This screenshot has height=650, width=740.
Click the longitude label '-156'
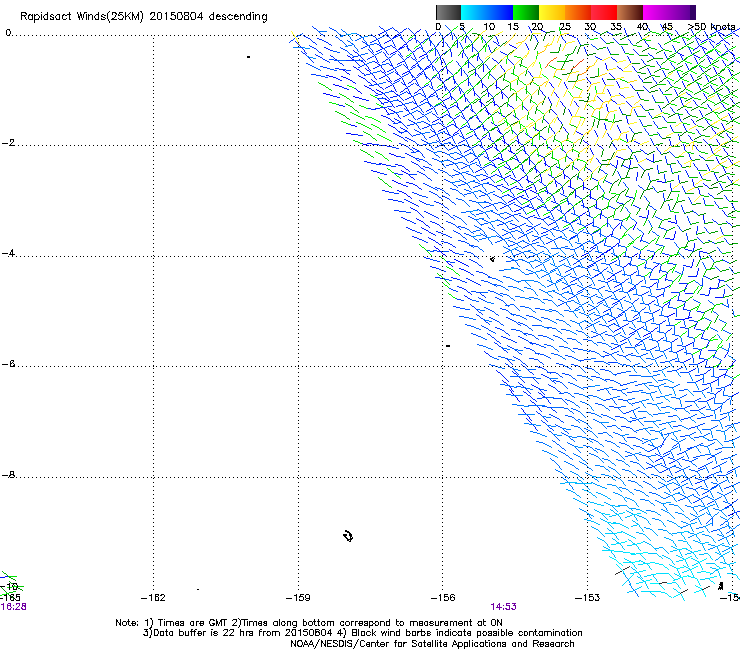[443, 598]
